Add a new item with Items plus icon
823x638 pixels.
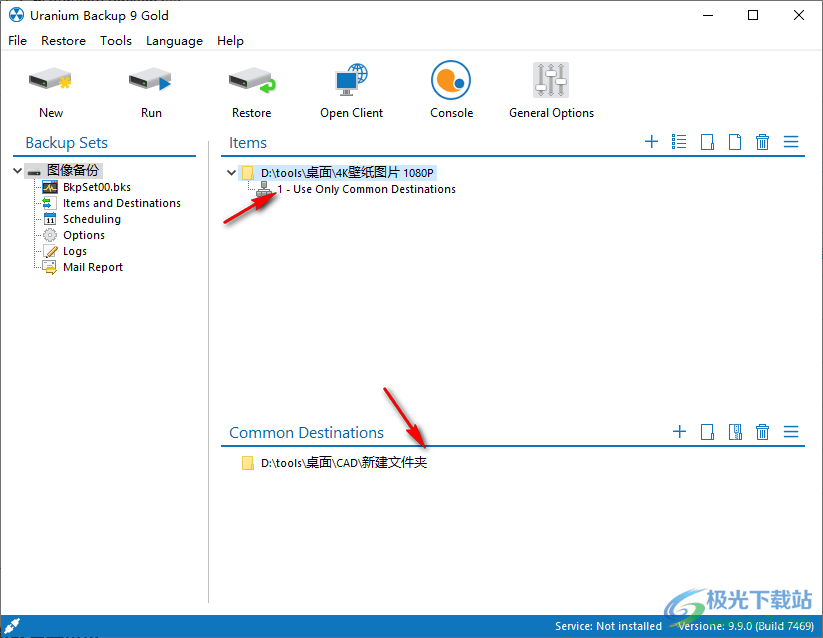[651, 142]
